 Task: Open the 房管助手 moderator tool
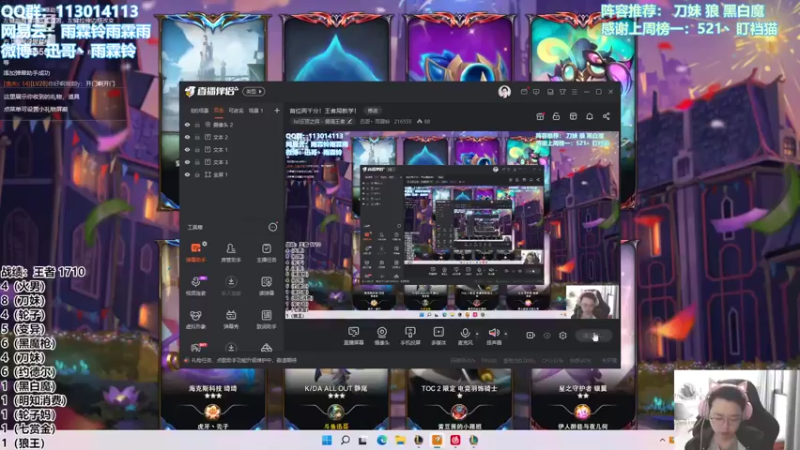(231, 252)
